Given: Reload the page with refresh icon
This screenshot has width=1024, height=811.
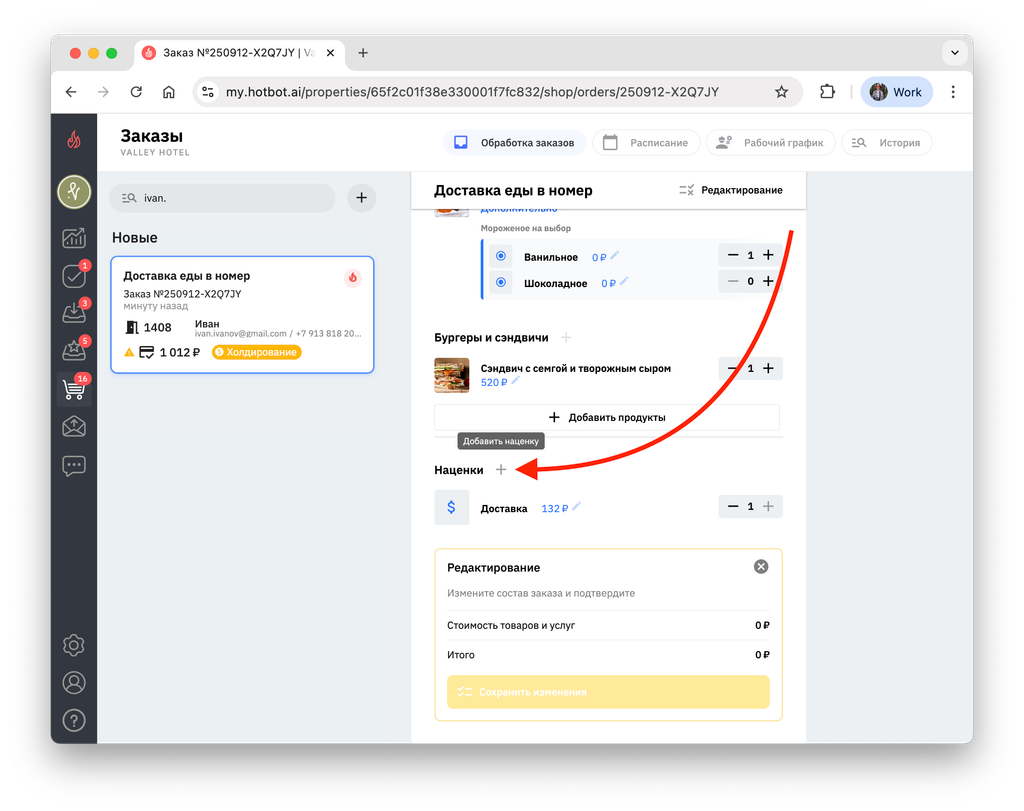Looking at the screenshot, I should pos(136,92).
